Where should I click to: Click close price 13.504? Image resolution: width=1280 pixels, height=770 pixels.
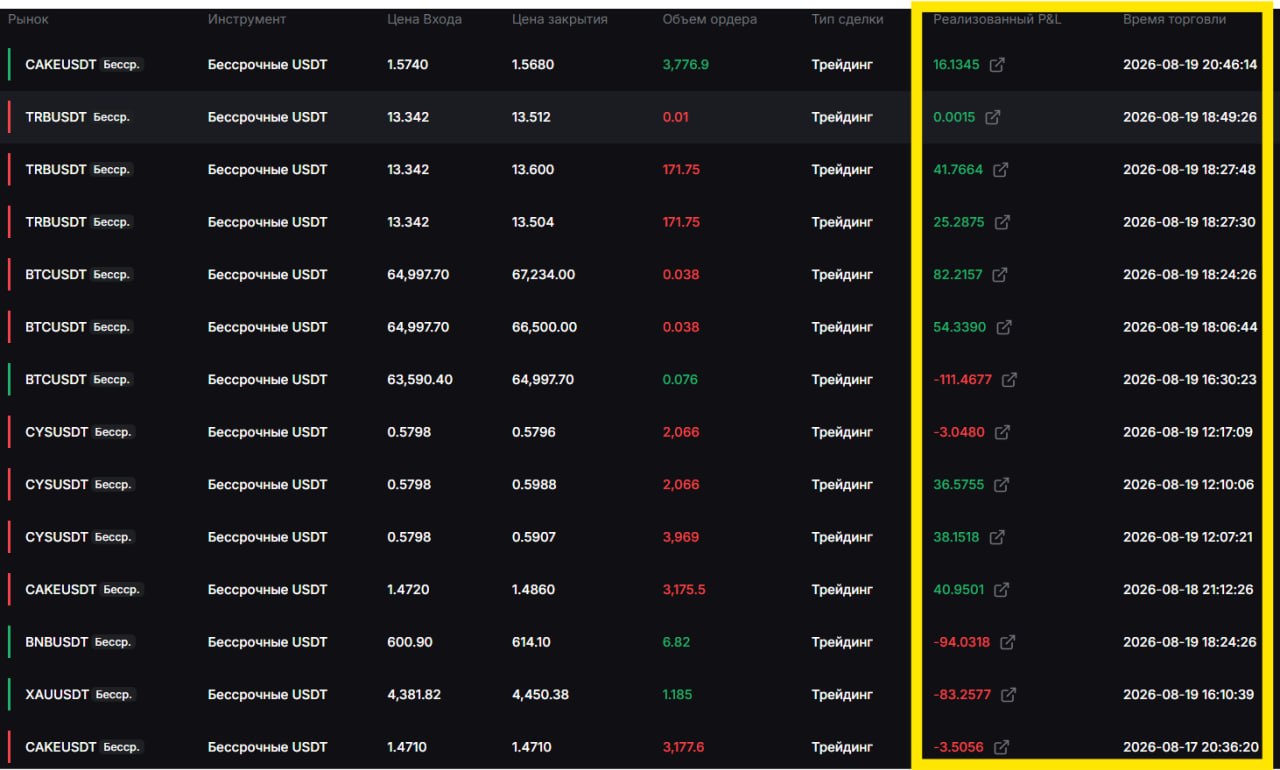(x=533, y=222)
